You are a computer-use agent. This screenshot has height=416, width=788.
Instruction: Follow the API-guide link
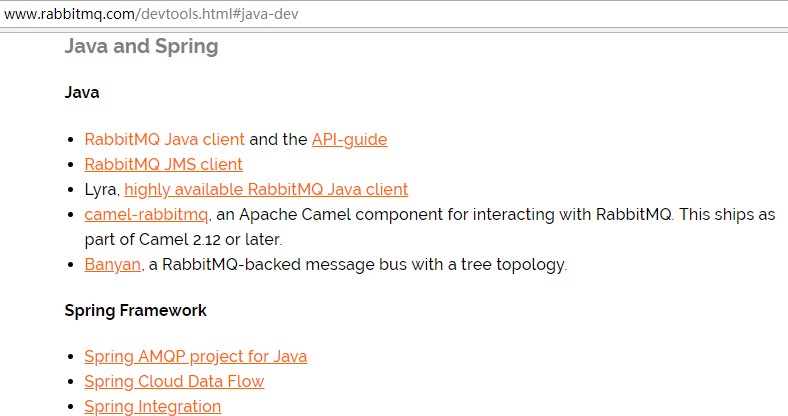click(x=349, y=140)
